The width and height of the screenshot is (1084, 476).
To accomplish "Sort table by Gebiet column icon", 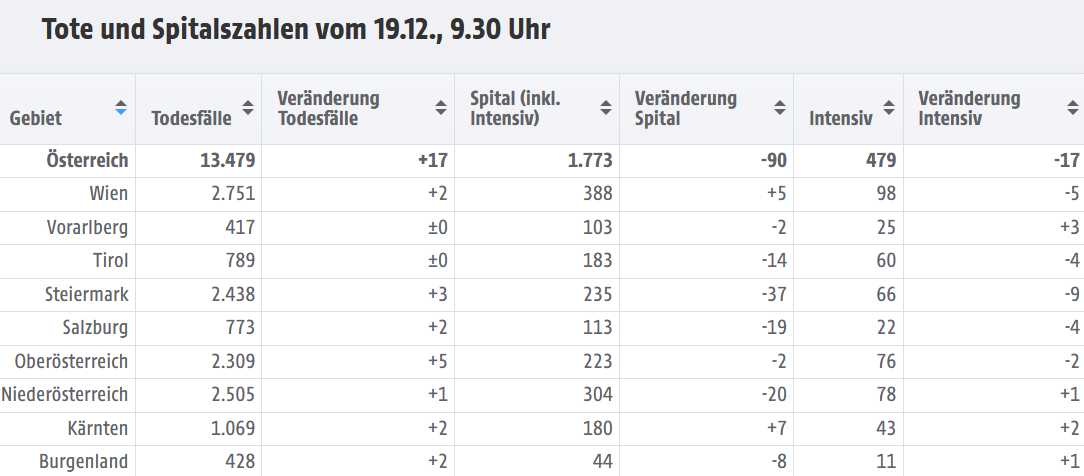I will (x=120, y=108).
